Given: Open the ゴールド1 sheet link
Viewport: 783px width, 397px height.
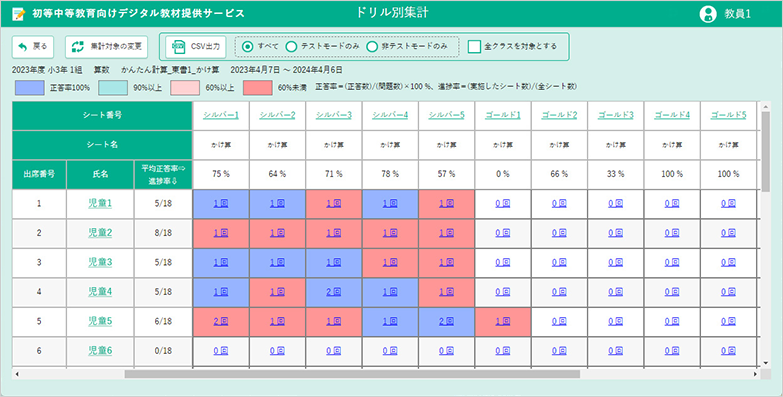Looking at the screenshot, I should click(x=503, y=115).
